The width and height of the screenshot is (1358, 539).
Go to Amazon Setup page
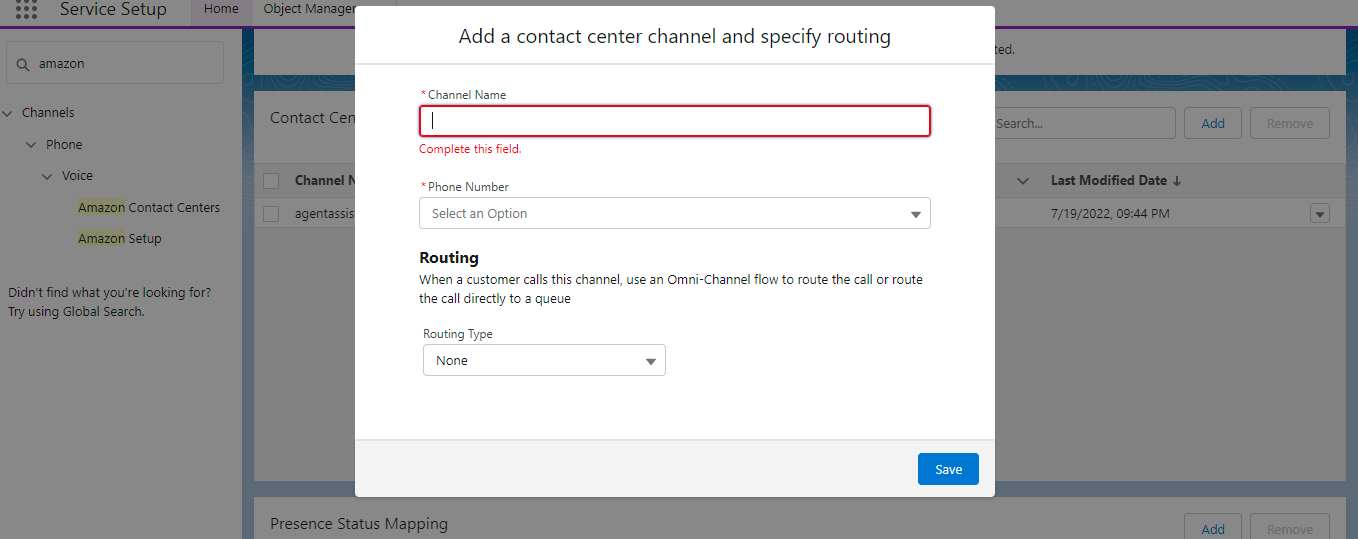click(119, 239)
